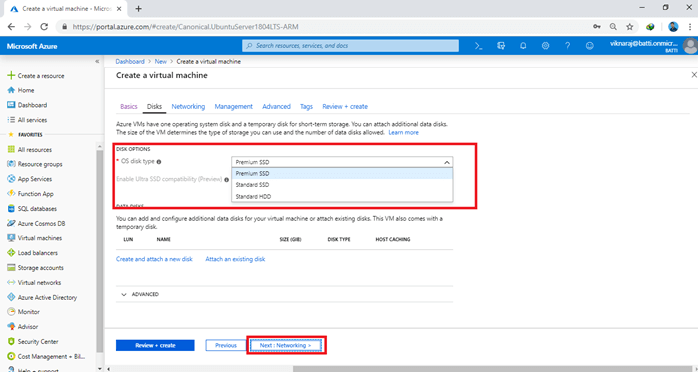Open the feedback smiley icon
The width and height of the screenshot is (698, 372).
[x=590, y=46]
